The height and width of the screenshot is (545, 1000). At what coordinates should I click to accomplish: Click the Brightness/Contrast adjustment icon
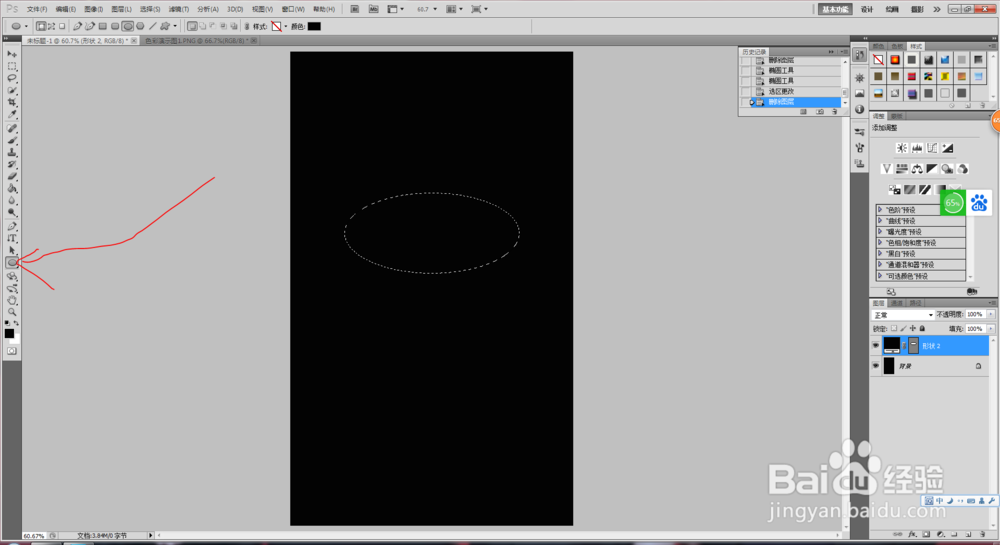point(901,149)
